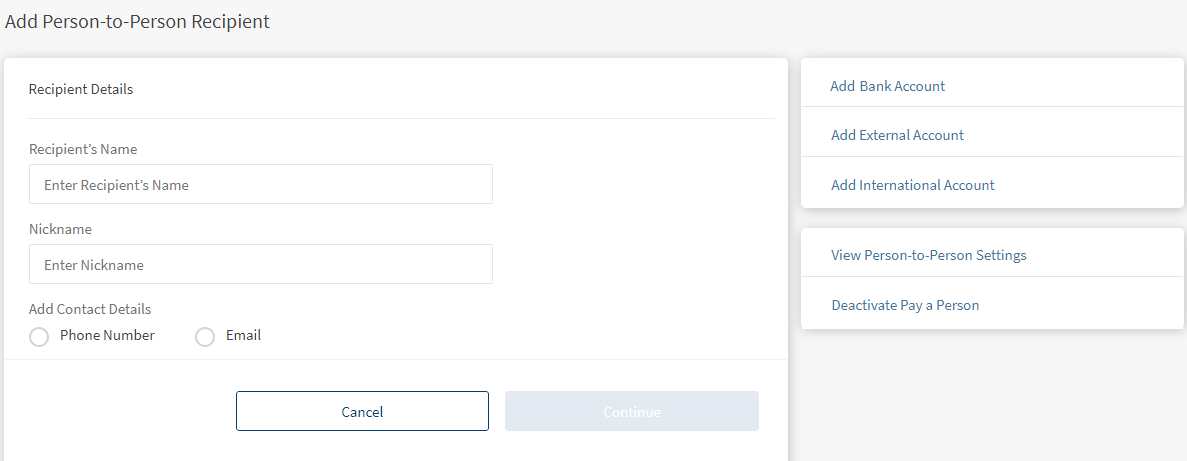Click the 'Enter Recipient's Name' placeholder text

point(116,185)
